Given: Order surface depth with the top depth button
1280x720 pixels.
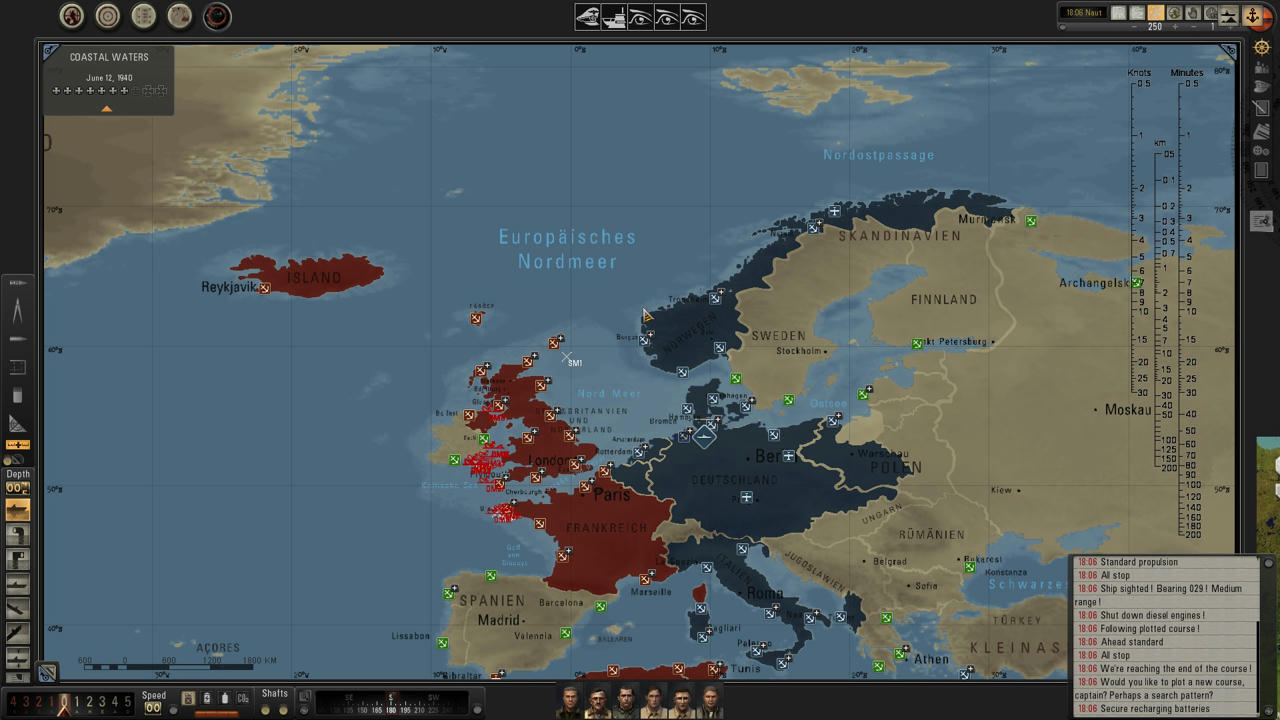Looking at the screenshot, I should pyautogui.click(x=17, y=512).
